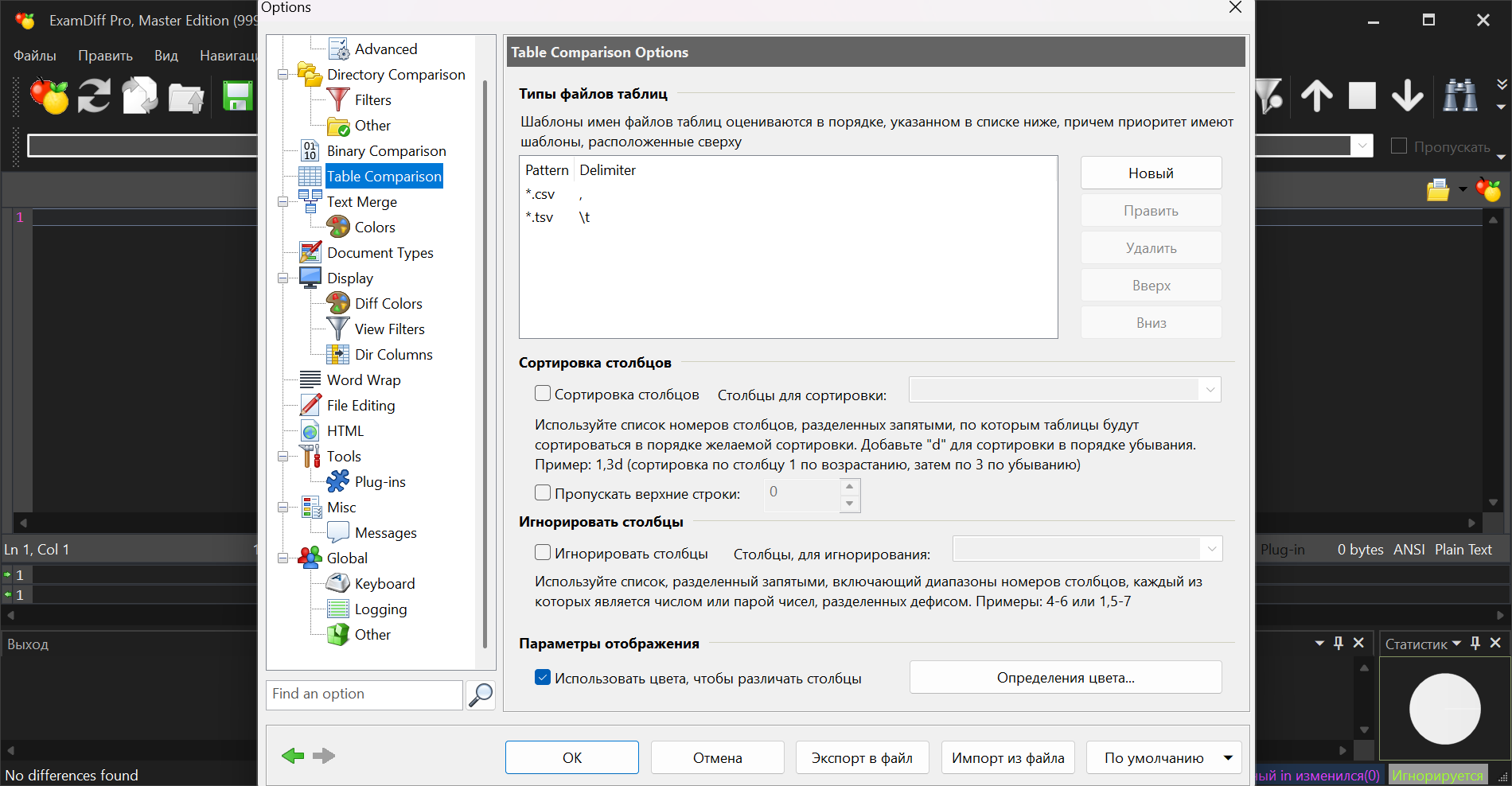This screenshot has height=786, width=1512.
Task: Open the Файлы menu
Action: click(x=35, y=55)
